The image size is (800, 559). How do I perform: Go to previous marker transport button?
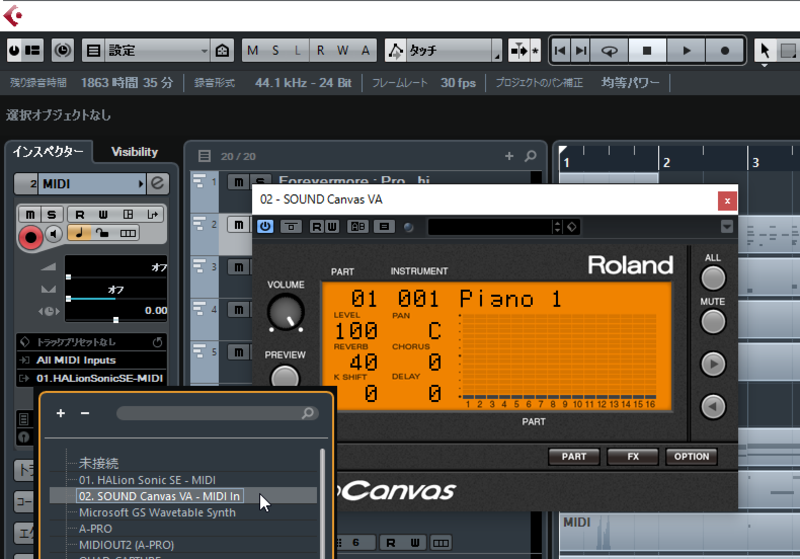(560, 50)
